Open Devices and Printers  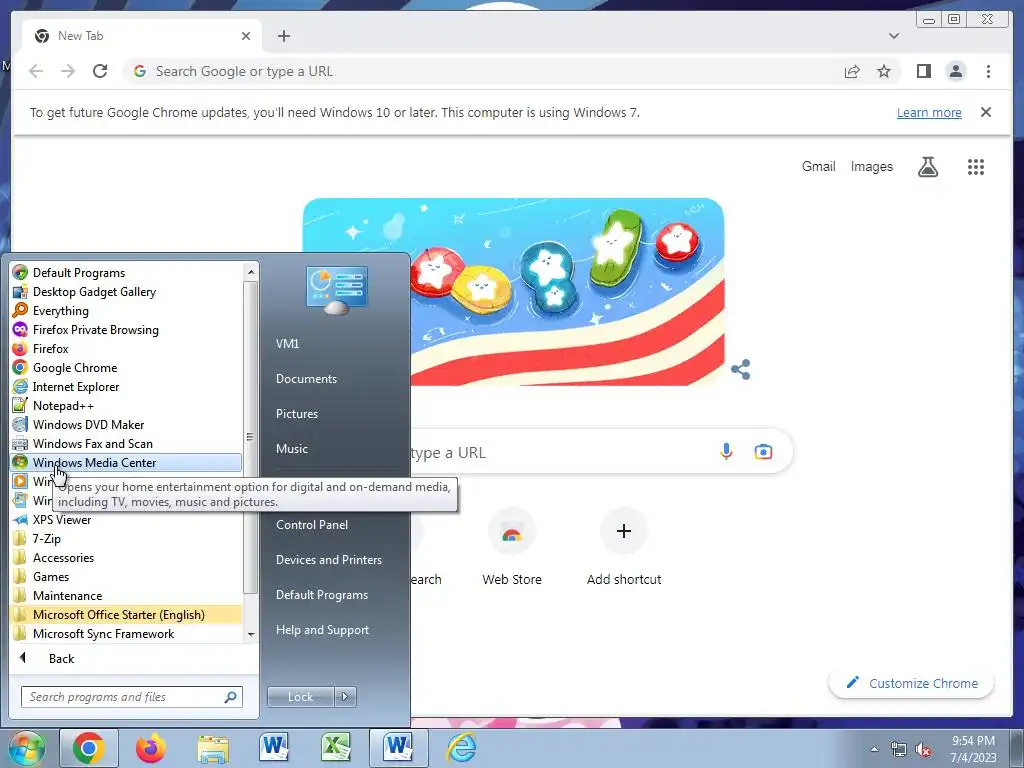tap(328, 560)
